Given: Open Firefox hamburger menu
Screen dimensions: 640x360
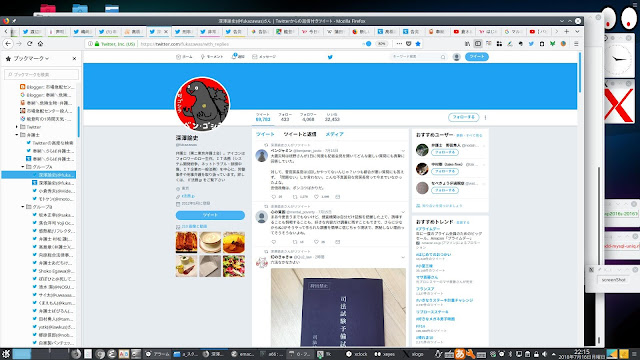Looking at the screenshot, I should pos(576,44).
